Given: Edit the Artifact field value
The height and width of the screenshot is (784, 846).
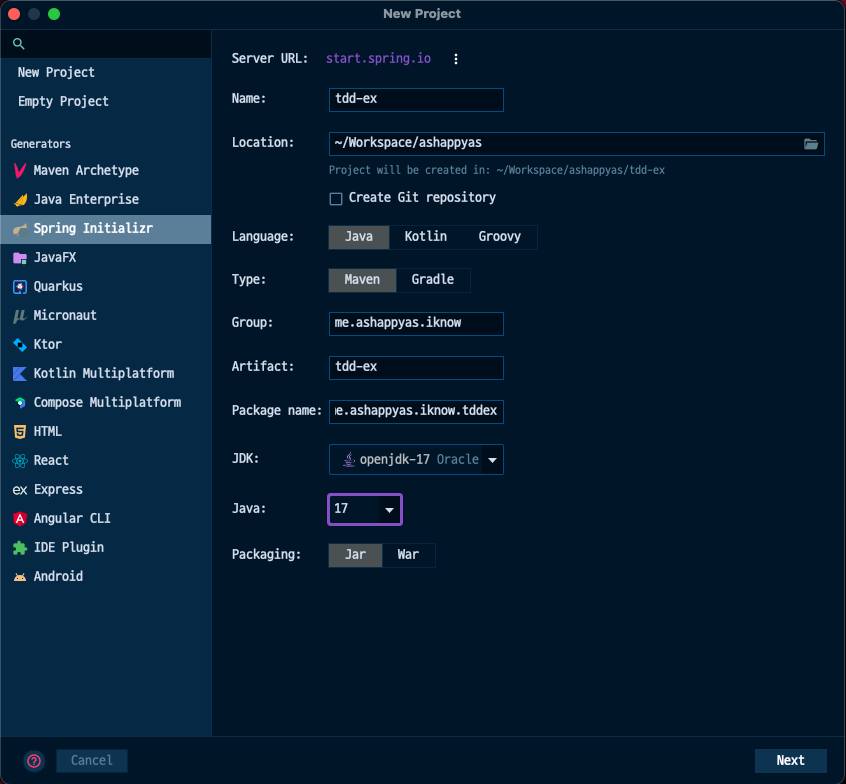Looking at the screenshot, I should point(415,368).
